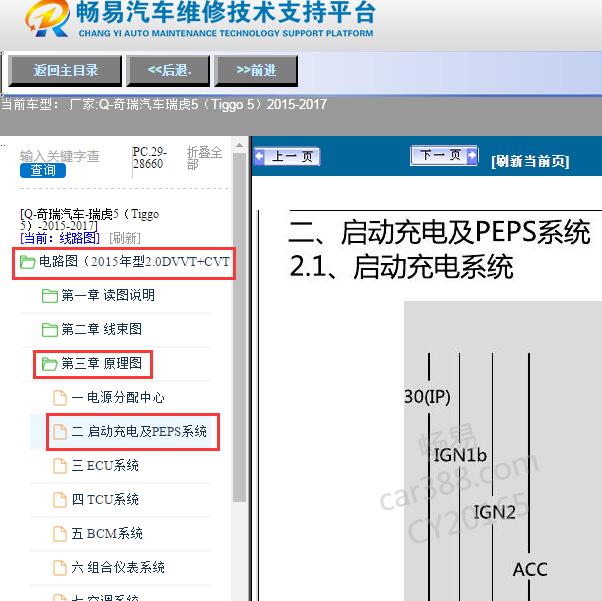Click the ACC label in diagram
Screen dimensions: 602x601
point(530,569)
